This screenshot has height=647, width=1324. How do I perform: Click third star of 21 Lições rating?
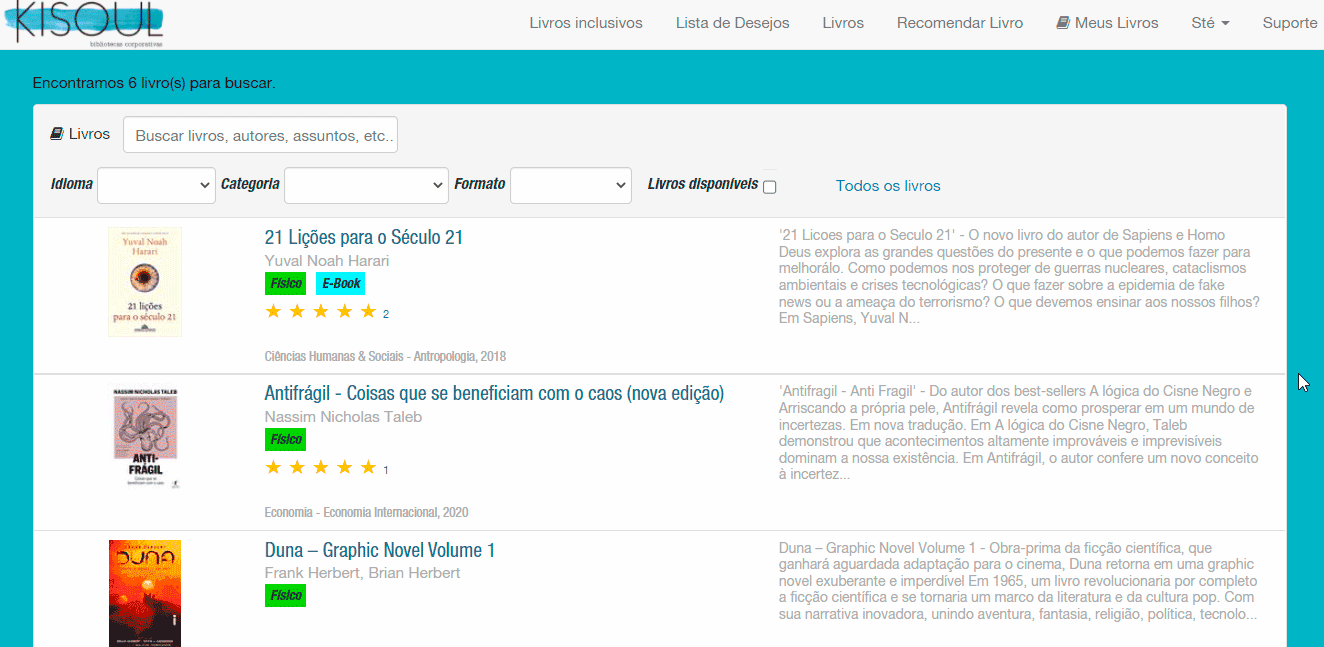click(x=321, y=312)
